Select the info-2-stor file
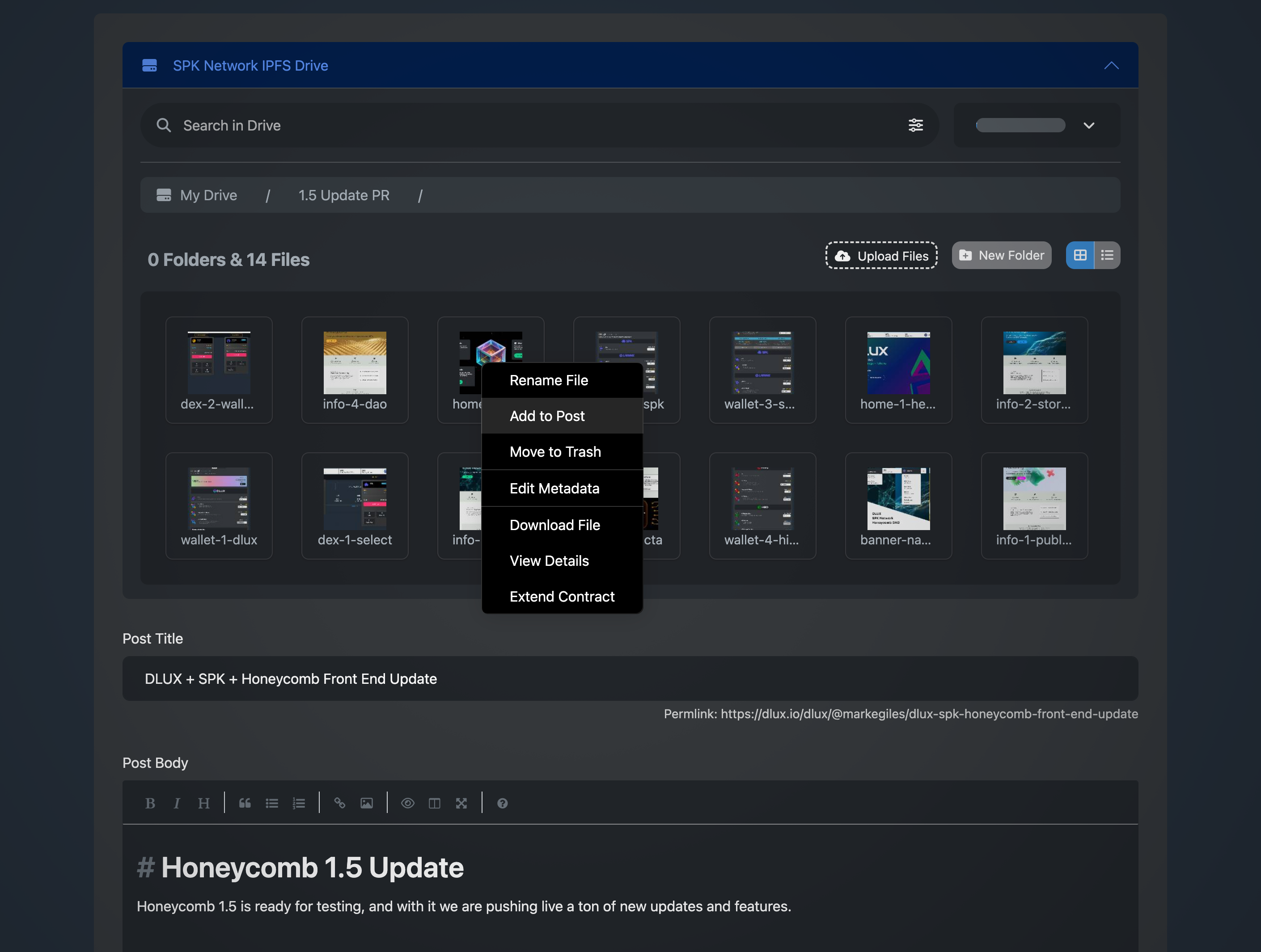 1034,371
